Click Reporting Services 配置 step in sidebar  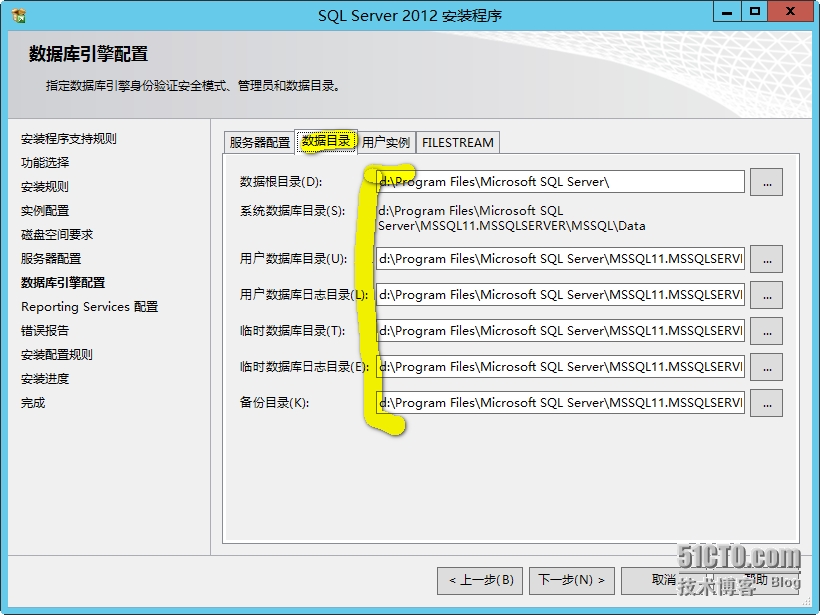(x=89, y=306)
